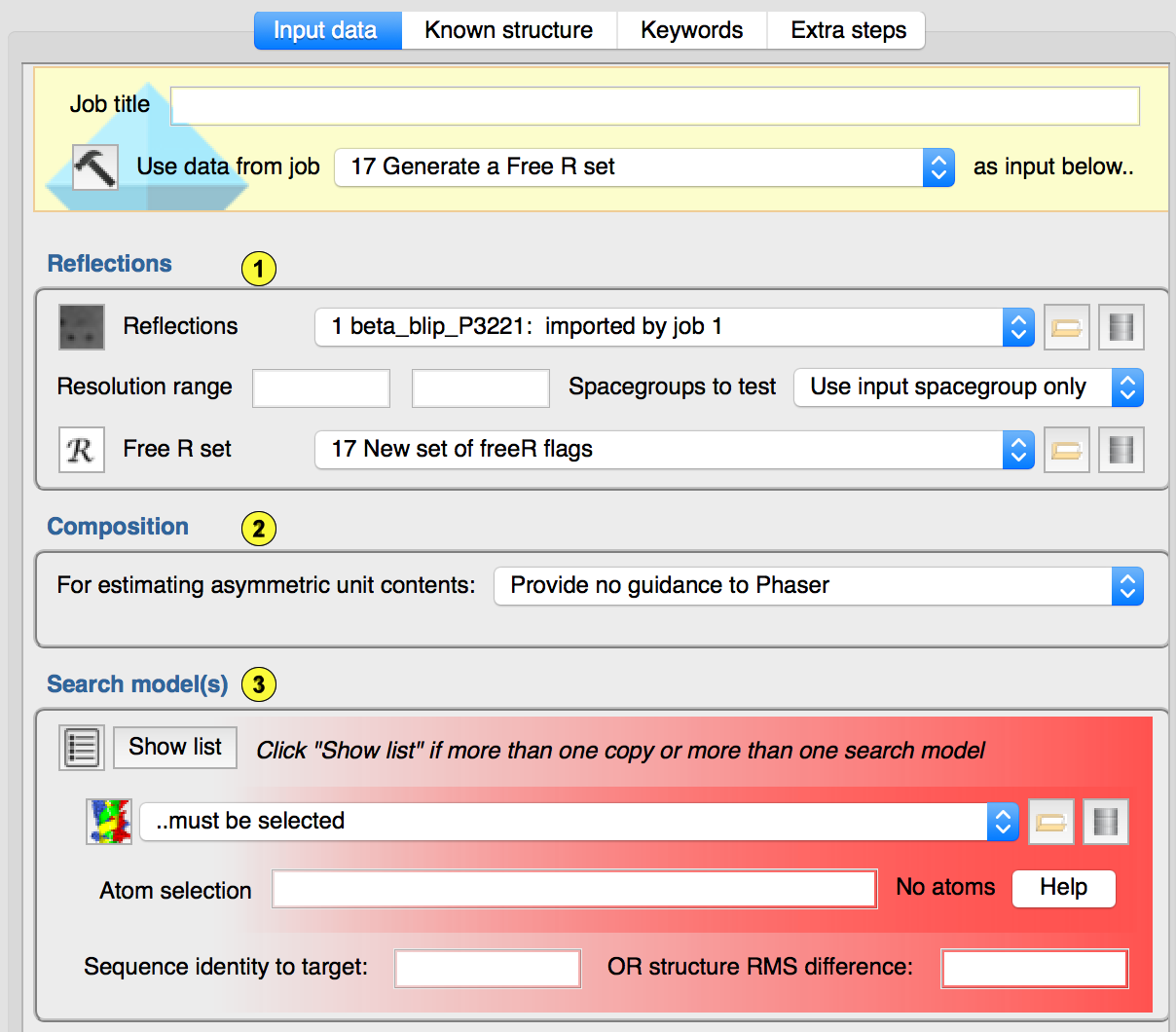Click the Reflections data icon
1176x1032 pixels.
pyautogui.click(x=82, y=327)
